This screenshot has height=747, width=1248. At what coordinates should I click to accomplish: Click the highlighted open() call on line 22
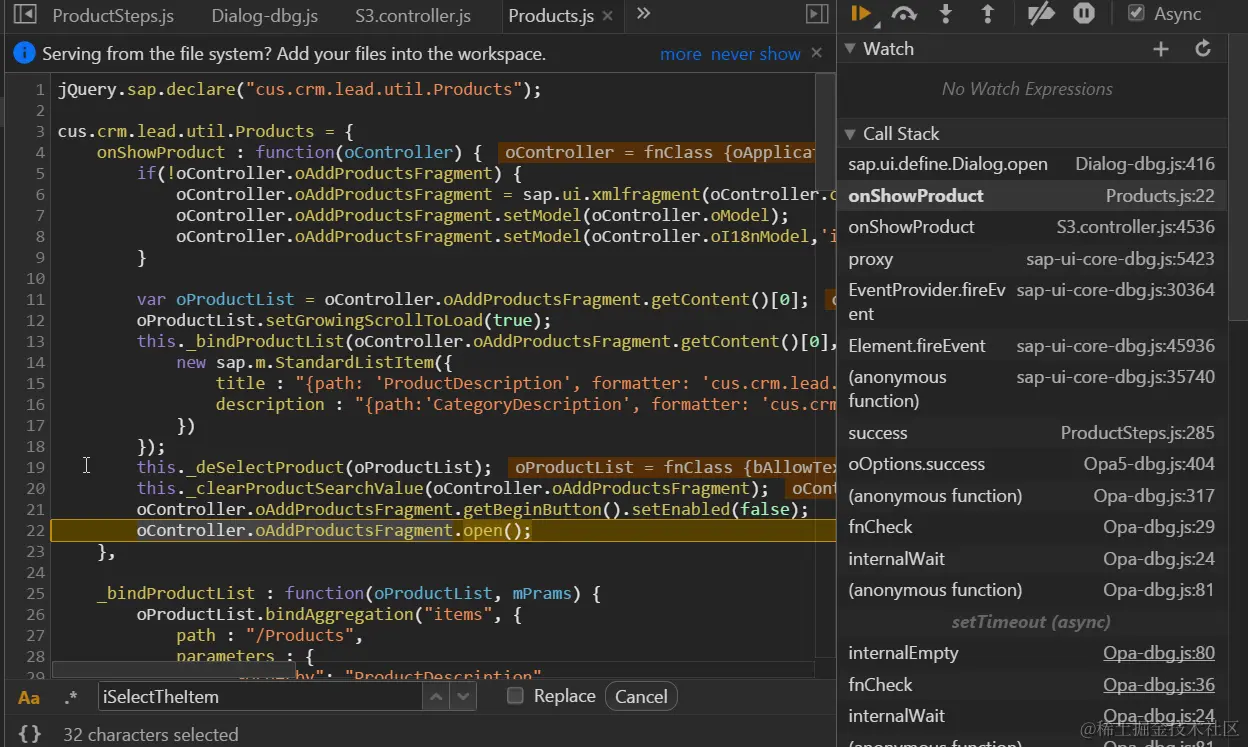497,531
